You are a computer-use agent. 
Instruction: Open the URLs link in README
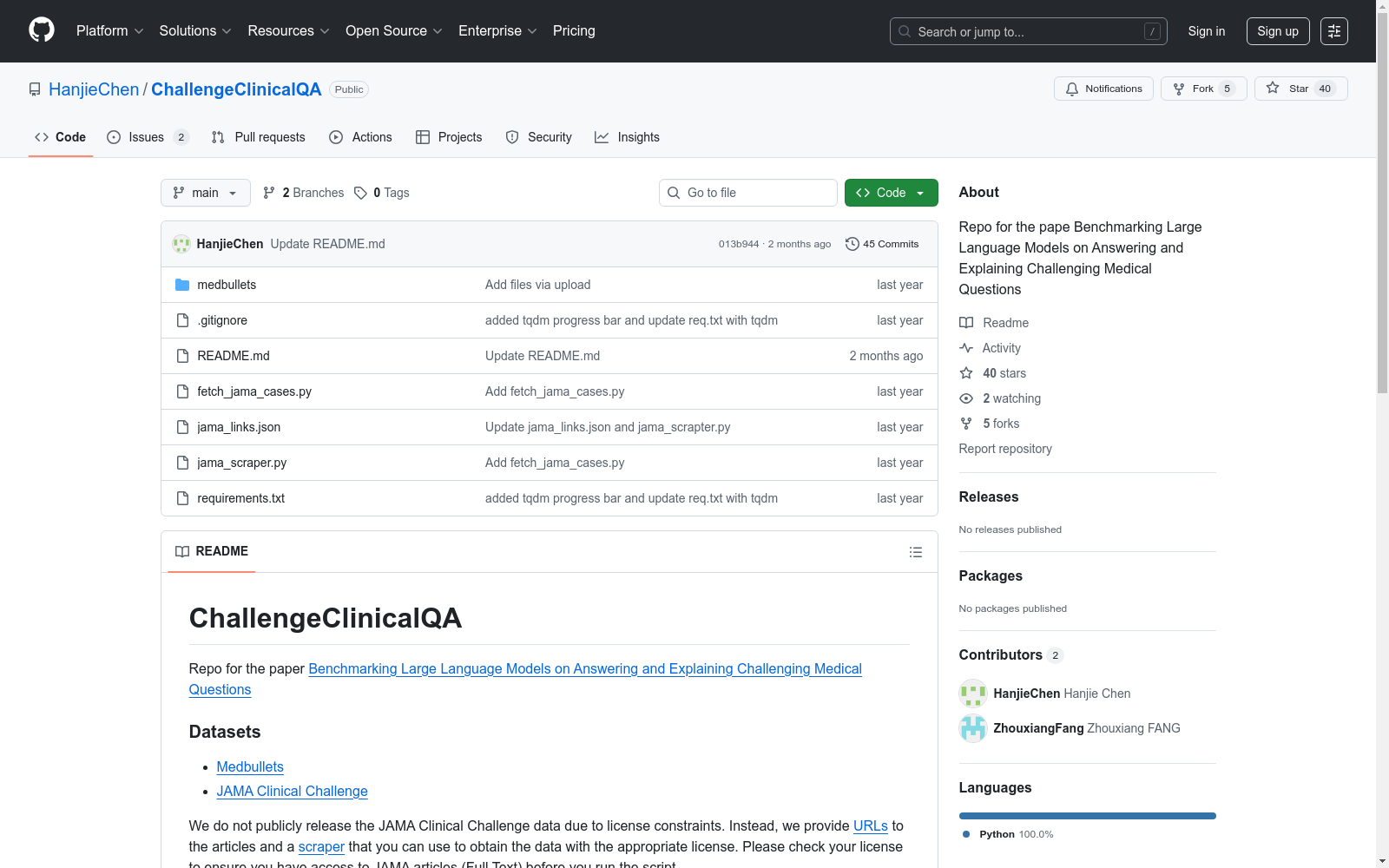[x=871, y=826]
